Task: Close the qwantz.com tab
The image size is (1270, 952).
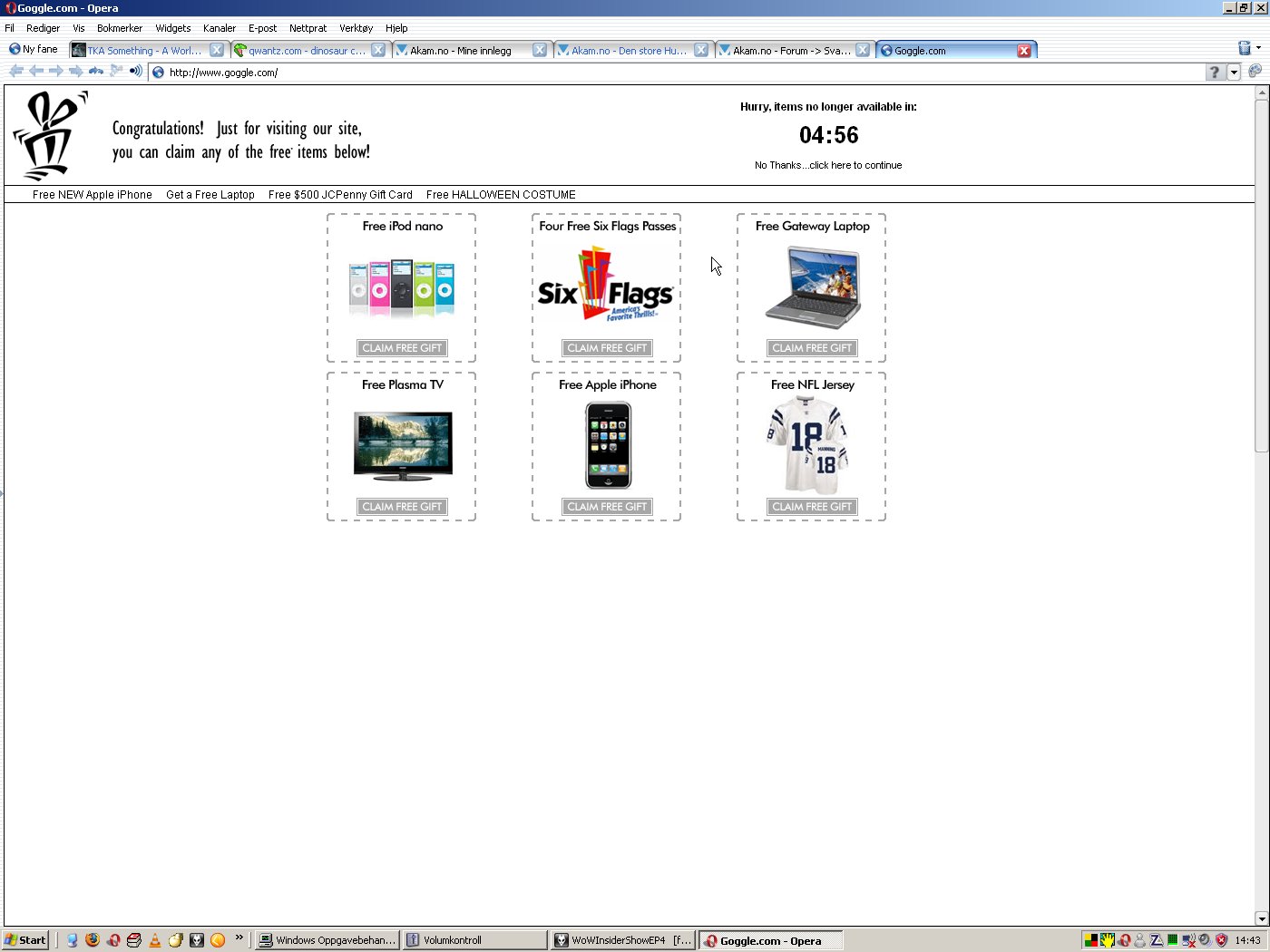Action: pos(378,50)
